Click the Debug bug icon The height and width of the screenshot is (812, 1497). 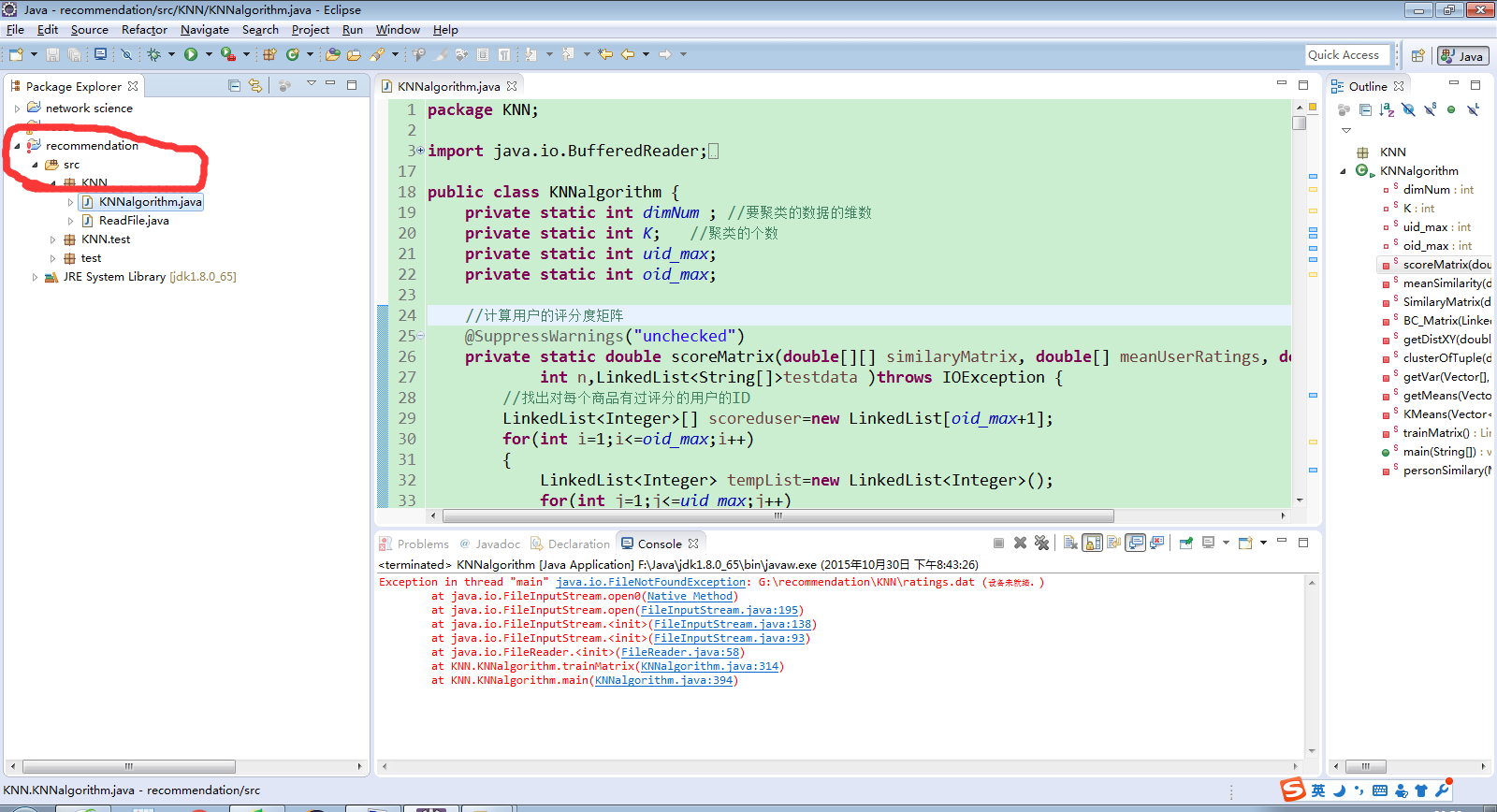point(154,55)
